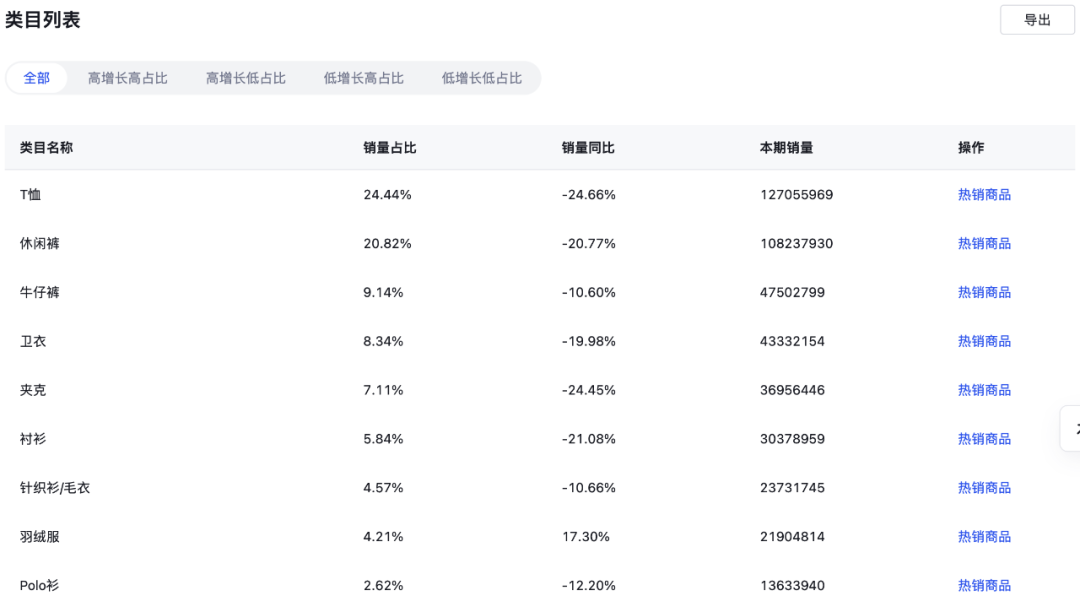Select the 夹克 category name
The height and width of the screenshot is (596, 1080).
32,391
